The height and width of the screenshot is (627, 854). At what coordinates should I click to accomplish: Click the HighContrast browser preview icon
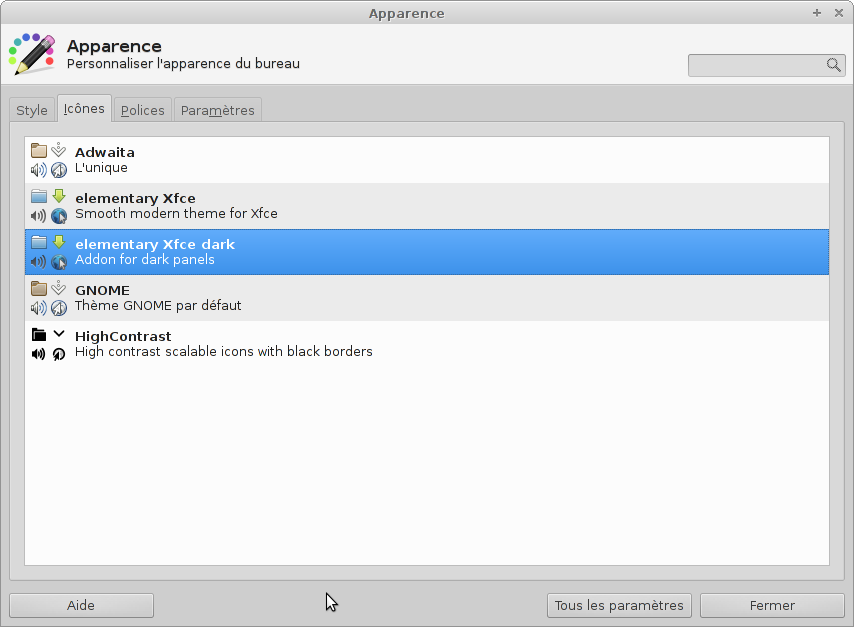coord(59,354)
